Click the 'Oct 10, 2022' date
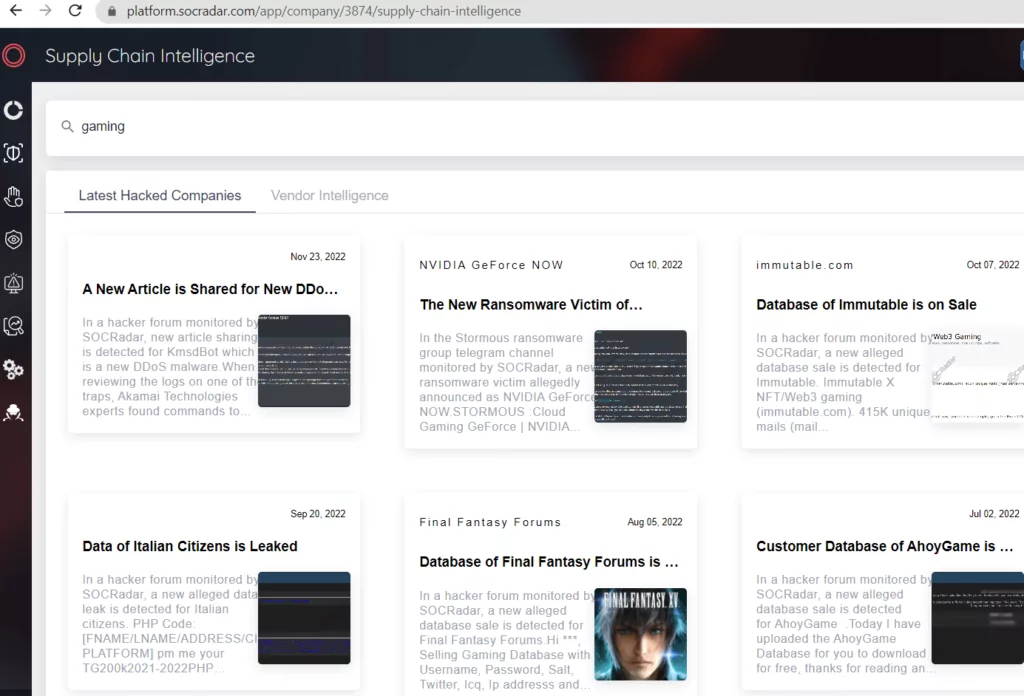Viewport: 1024px width, 696px height. [x=656, y=264]
